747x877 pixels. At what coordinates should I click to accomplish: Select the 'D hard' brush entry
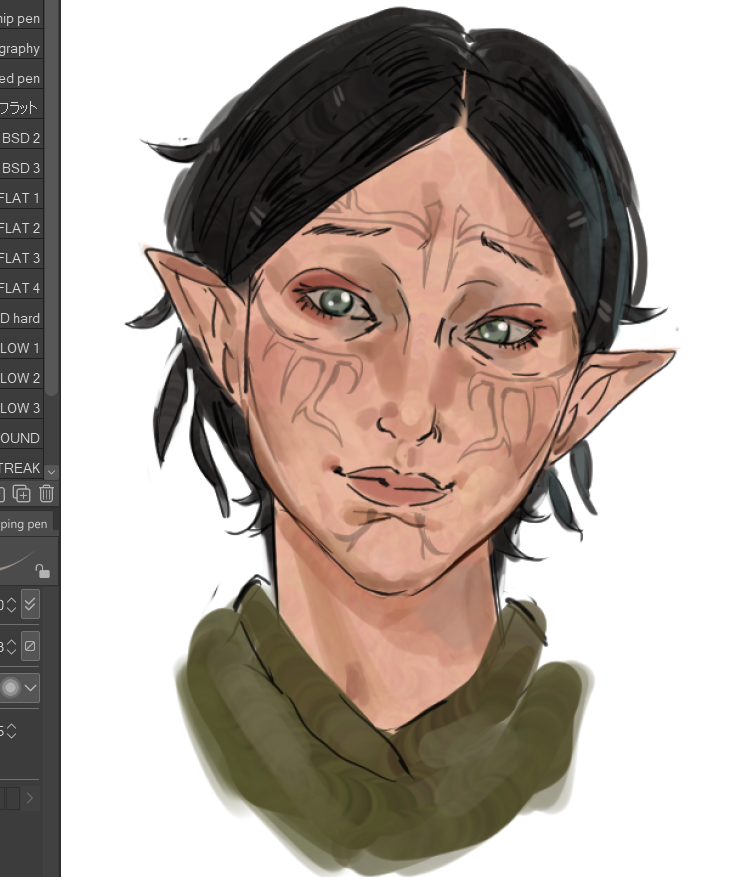[x=21, y=318]
